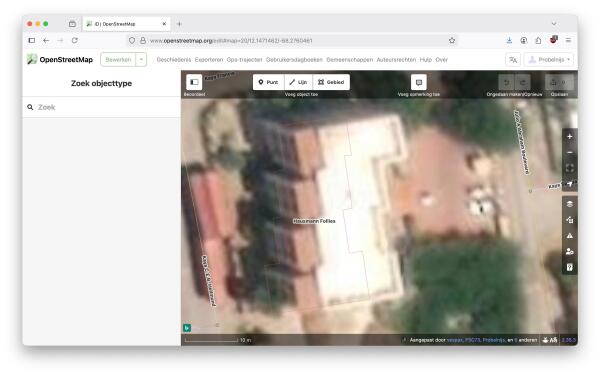This screenshot has width=600, height=375.
Task: Open the background layers panel icon
Action: tap(569, 204)
